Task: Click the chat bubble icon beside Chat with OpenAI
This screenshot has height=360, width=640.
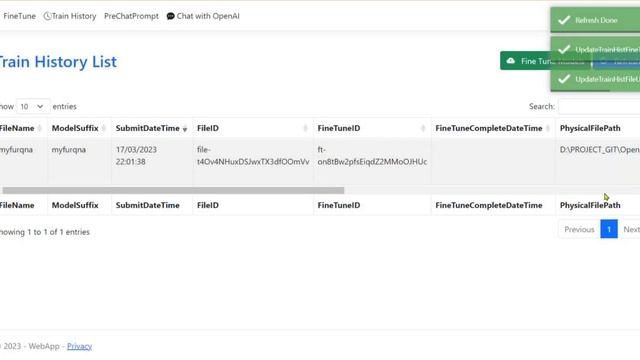Action: pyautogui.click(x=171, y=16)
